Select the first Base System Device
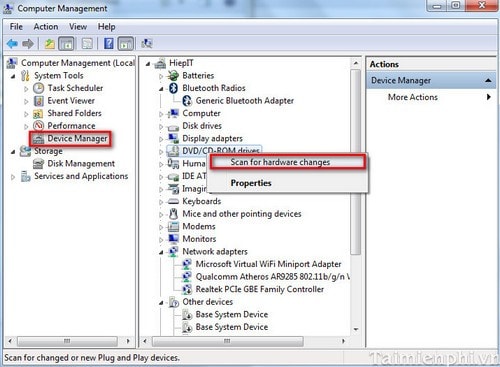 [232, 314]
